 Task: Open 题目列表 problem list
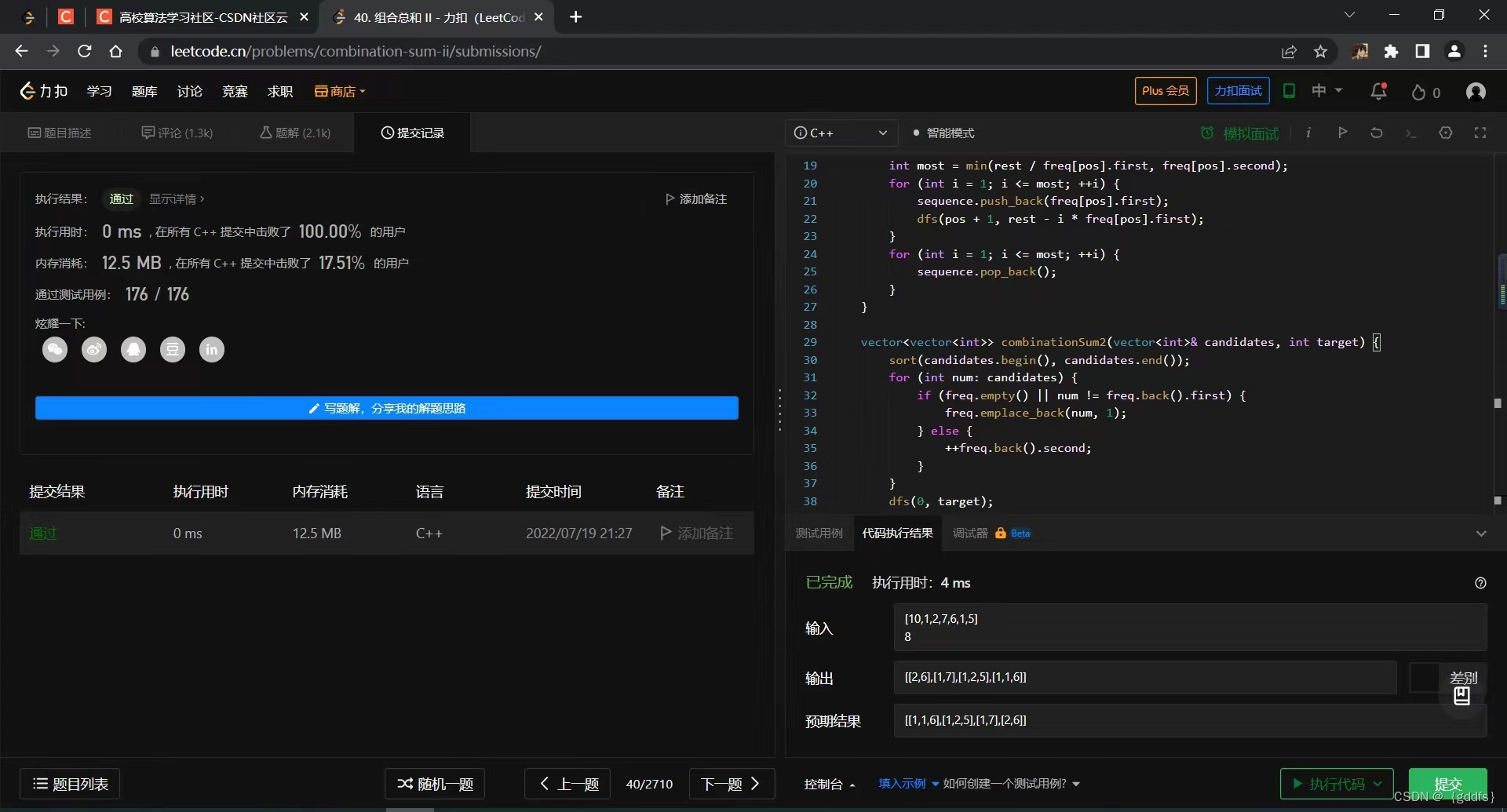coord(70,784)
